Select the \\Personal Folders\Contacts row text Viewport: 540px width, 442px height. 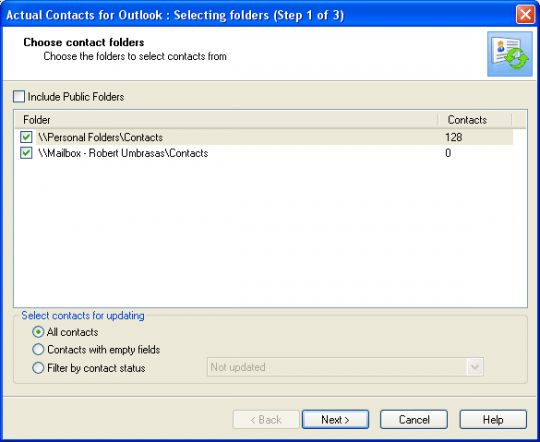[x=101, y=137]
